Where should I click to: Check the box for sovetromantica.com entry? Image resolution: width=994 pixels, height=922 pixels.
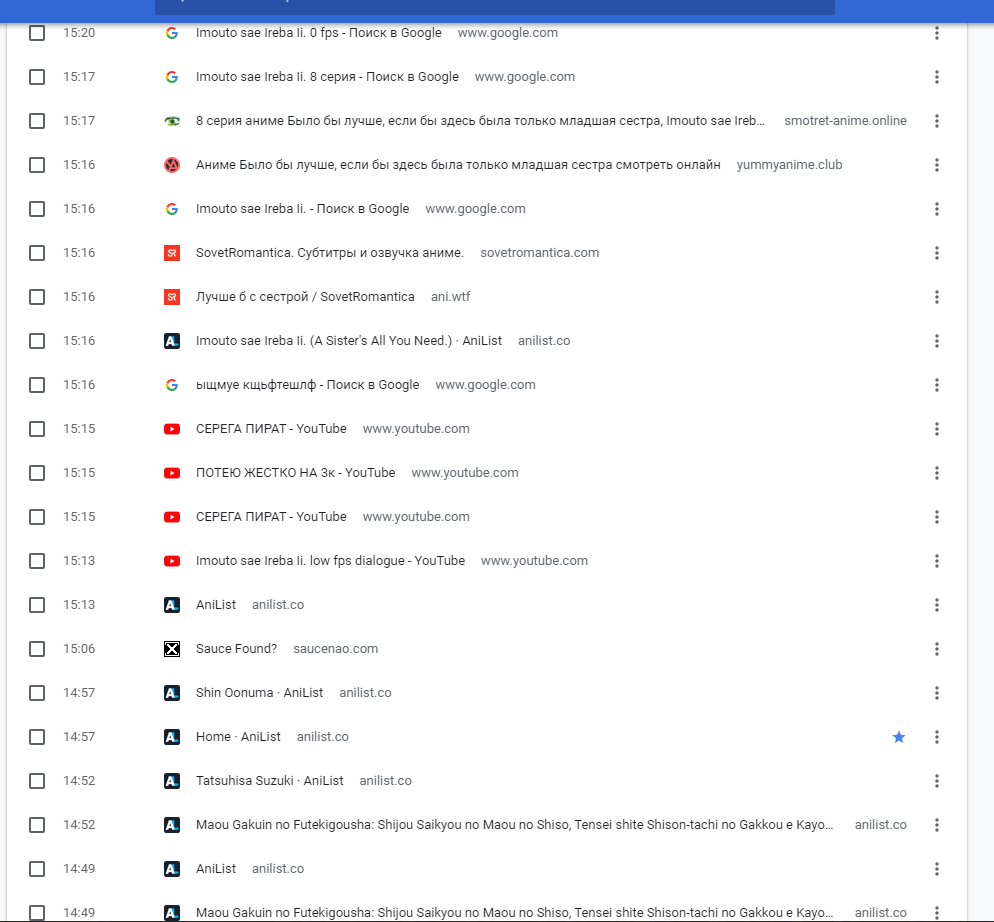click(x=37, y=253)
